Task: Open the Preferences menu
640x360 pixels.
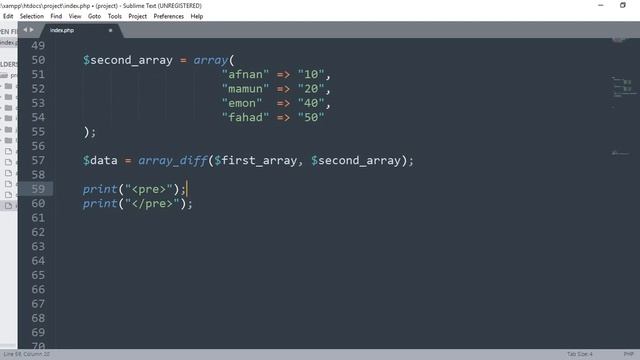Action: 169,16
